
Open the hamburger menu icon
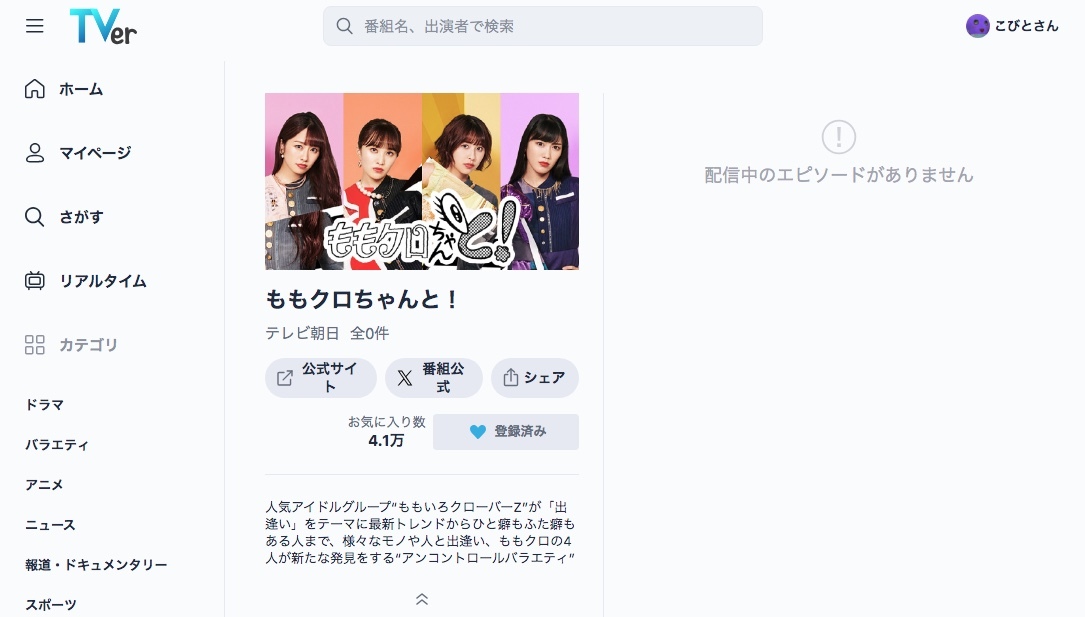click(x=35, y=26)
